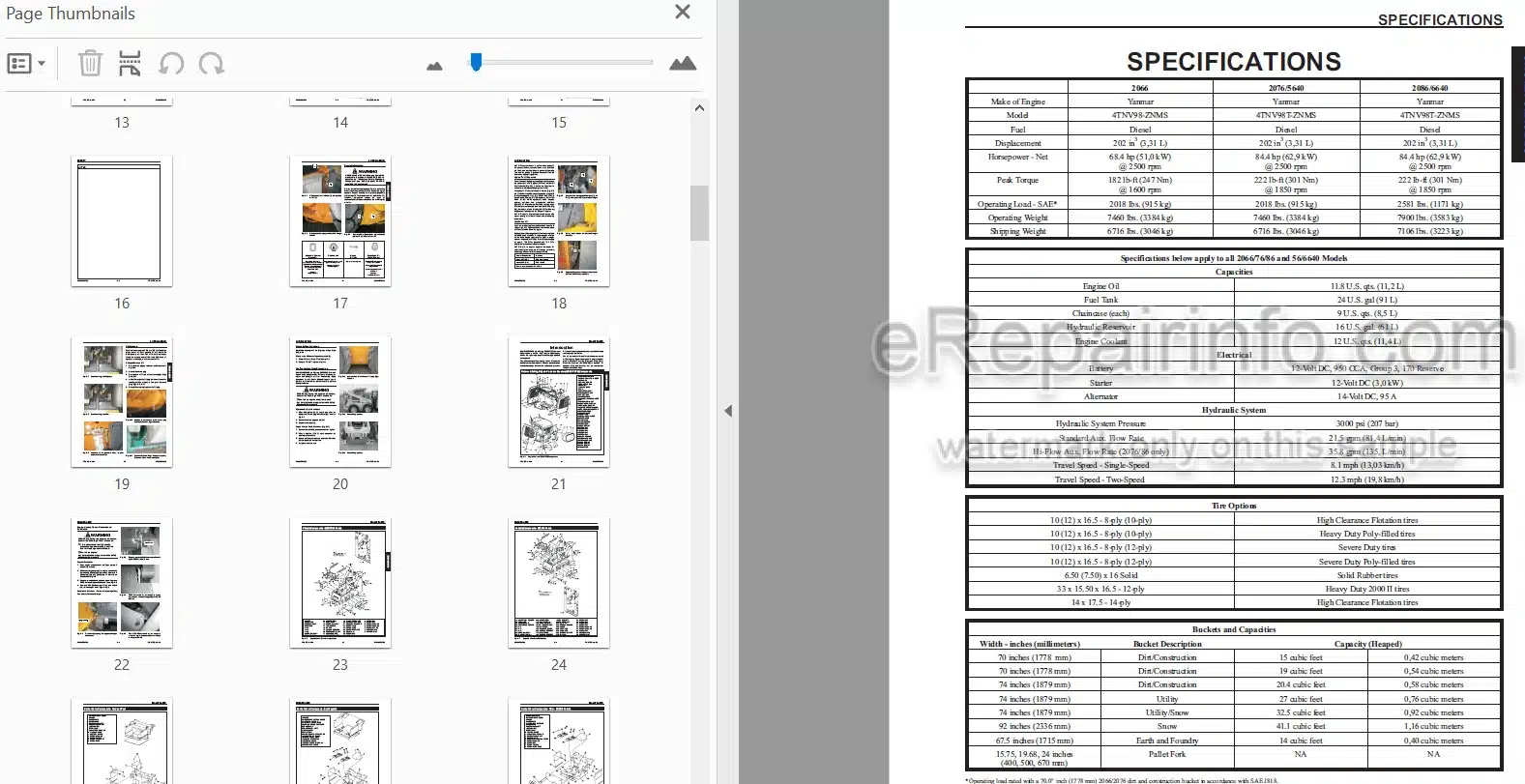Click the insert page break icon

(130, 64)
